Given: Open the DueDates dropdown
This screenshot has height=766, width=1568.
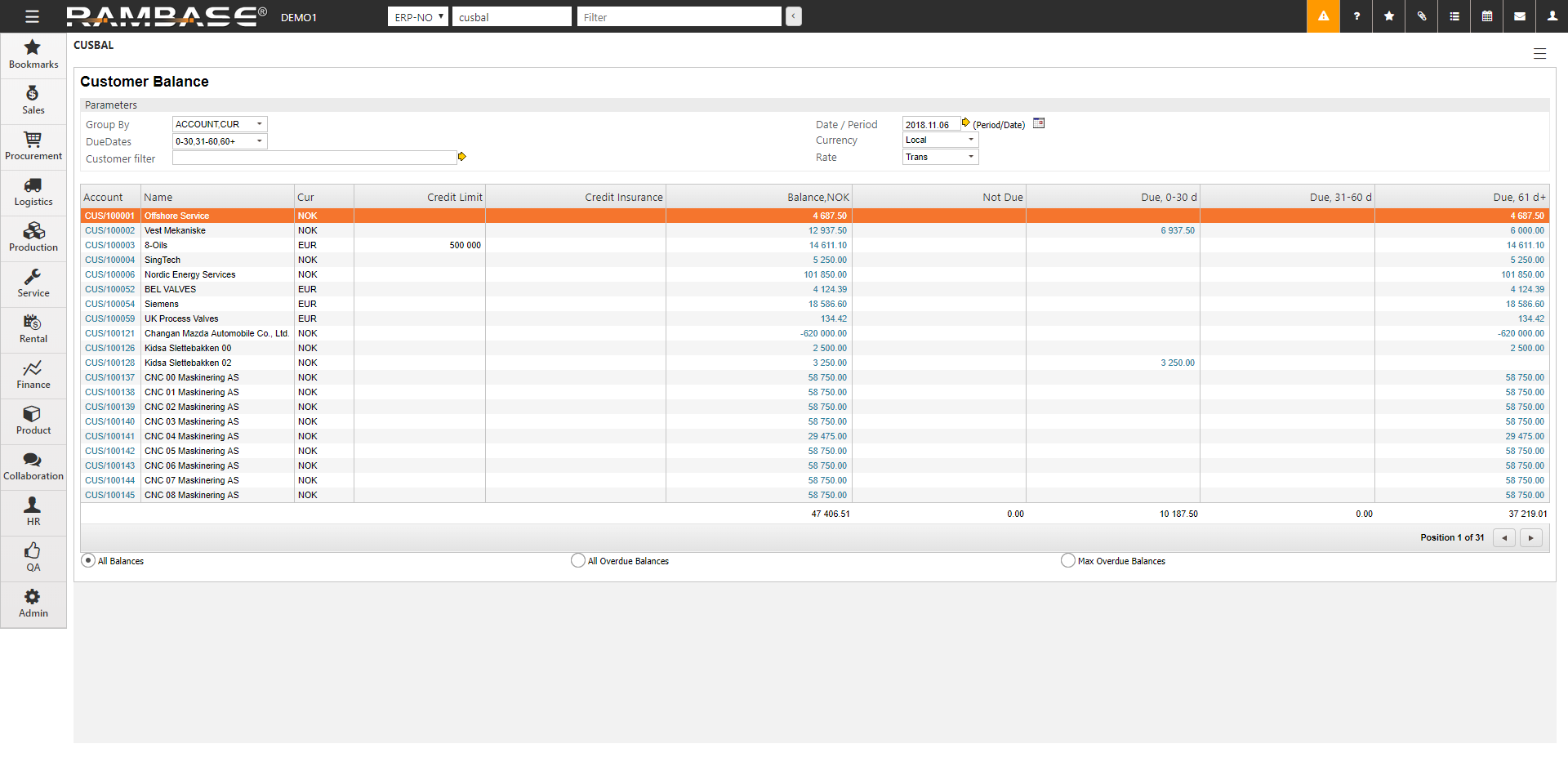Looking at the screenshot, I should click(x=220, y=141).
